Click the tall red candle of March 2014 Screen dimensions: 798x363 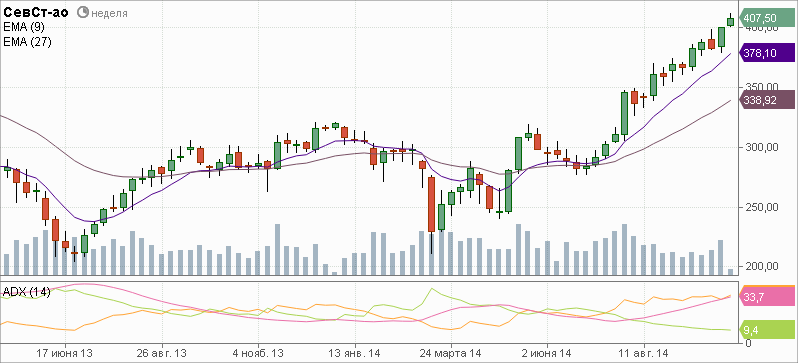point(432,204)
